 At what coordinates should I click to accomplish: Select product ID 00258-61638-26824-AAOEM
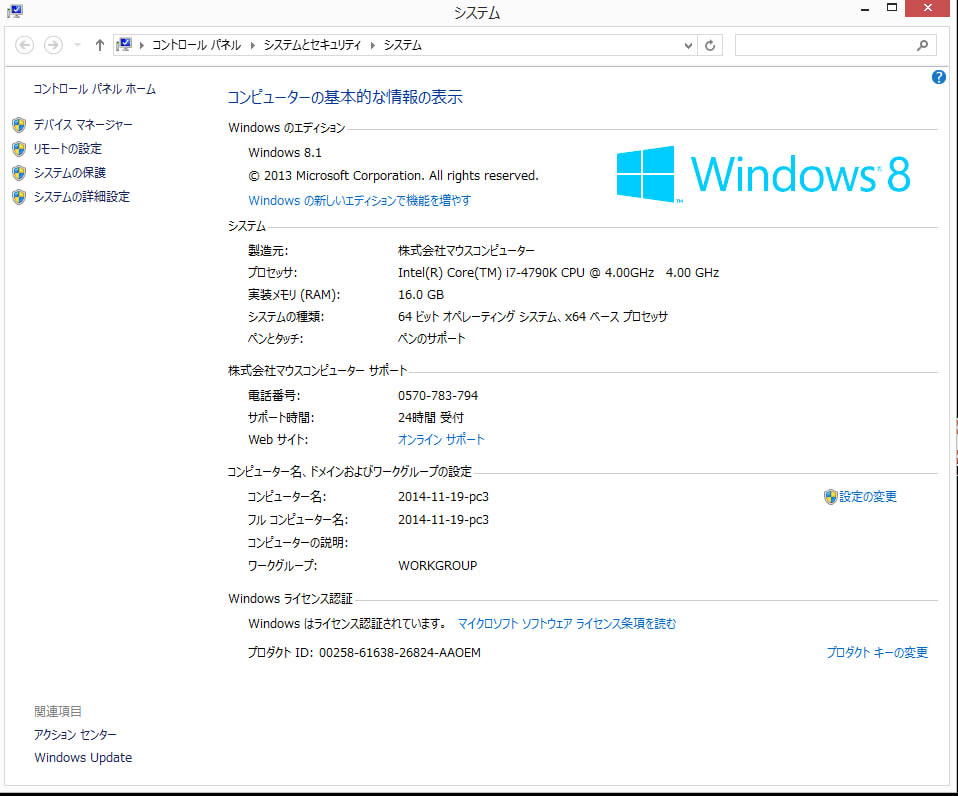[x=400, y=653]
